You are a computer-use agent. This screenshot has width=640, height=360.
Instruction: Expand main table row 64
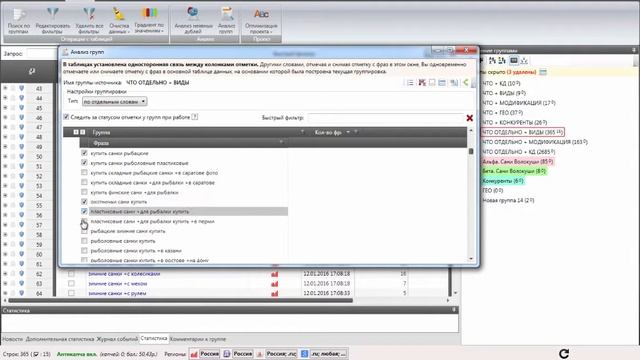click(5, 293)
